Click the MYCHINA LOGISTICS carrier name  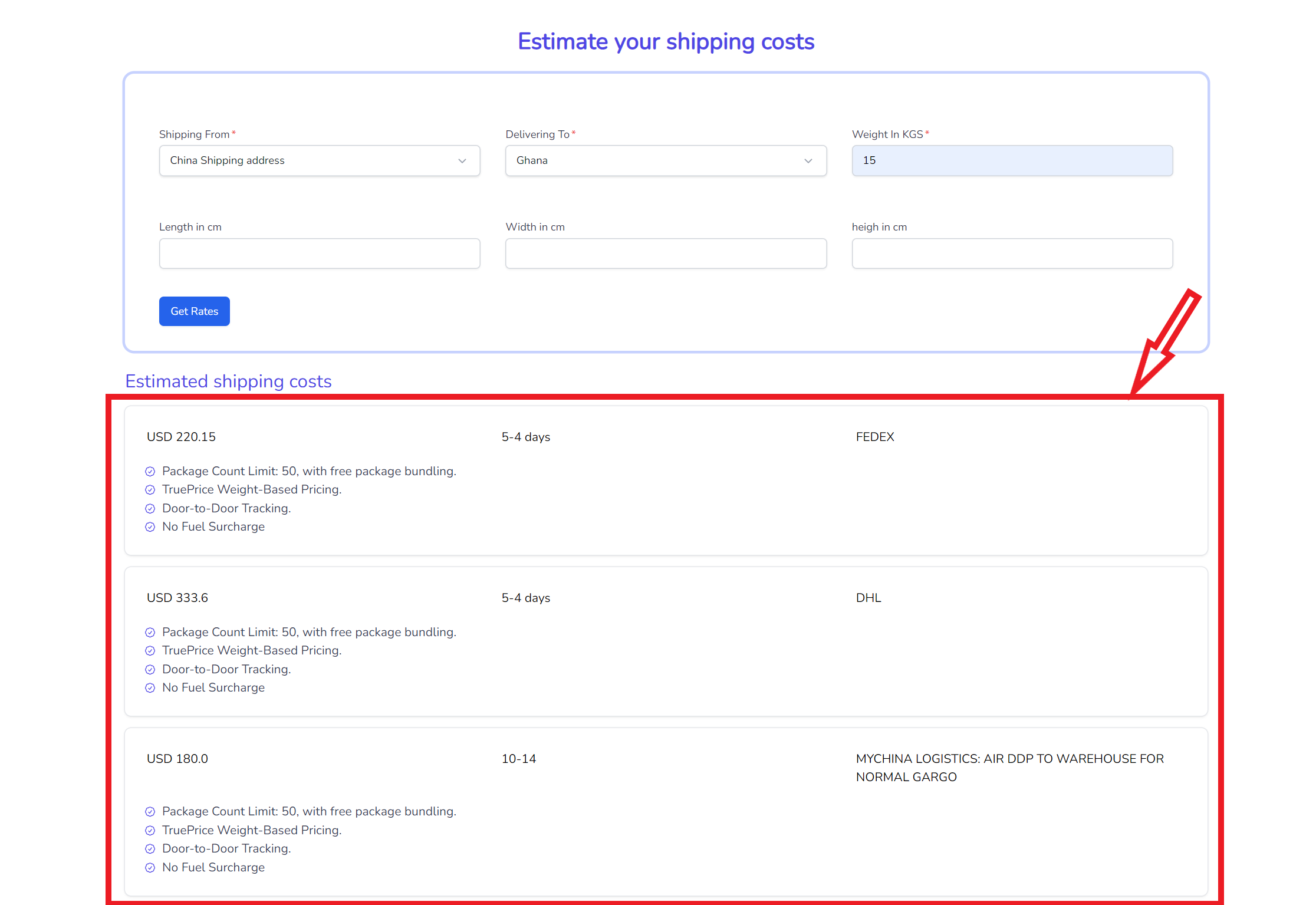pyautogui.click(x=1010, y=768)
